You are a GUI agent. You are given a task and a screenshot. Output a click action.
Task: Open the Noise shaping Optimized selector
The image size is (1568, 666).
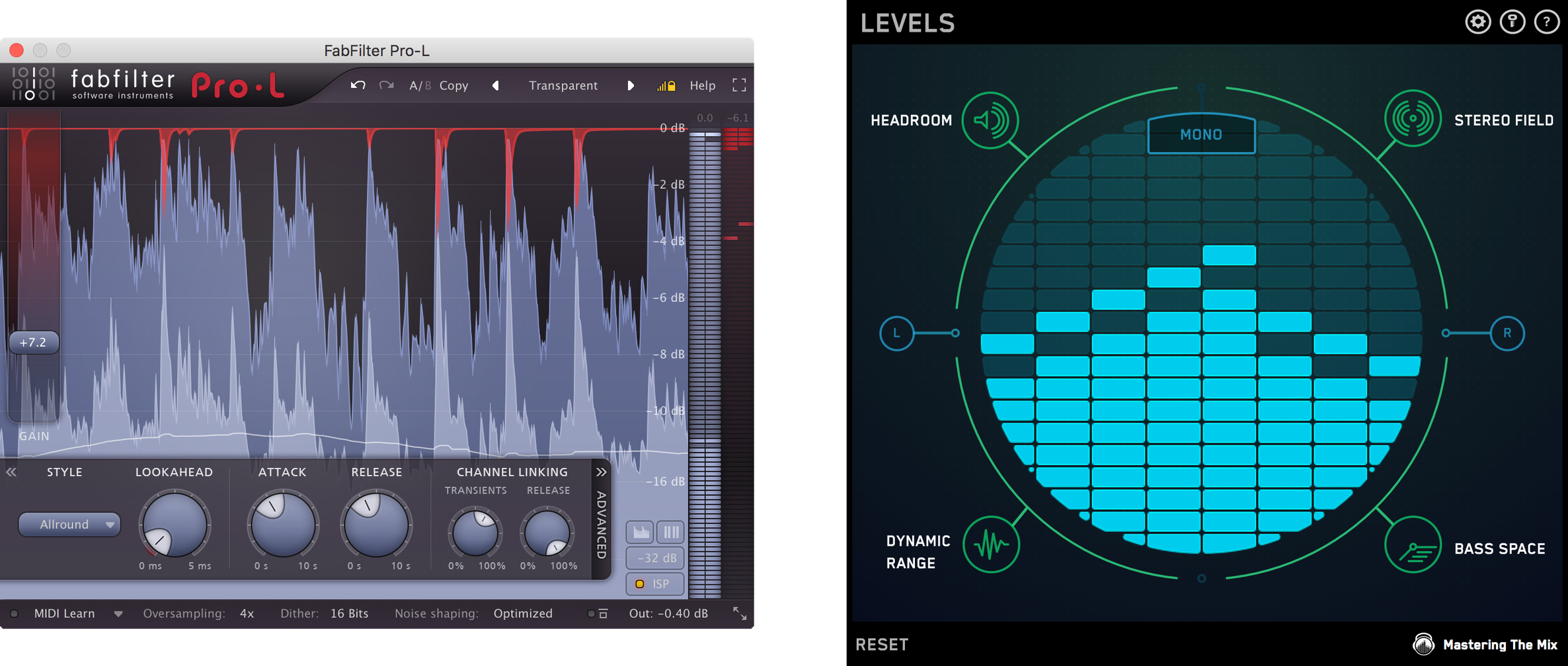coord(523,614)
